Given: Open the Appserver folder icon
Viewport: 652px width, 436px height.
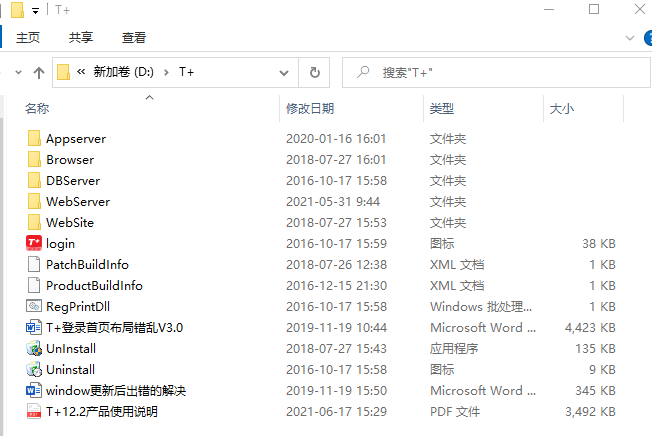Looking at the screenshot, I should click(34, 138).
